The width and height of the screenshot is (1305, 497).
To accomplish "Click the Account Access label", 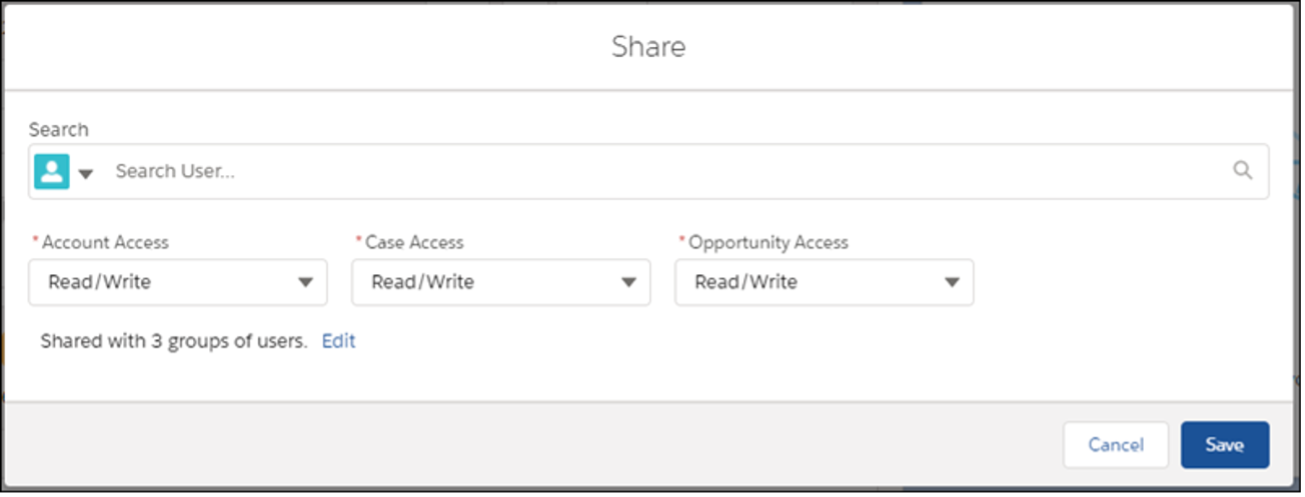I will pos(105,242).
